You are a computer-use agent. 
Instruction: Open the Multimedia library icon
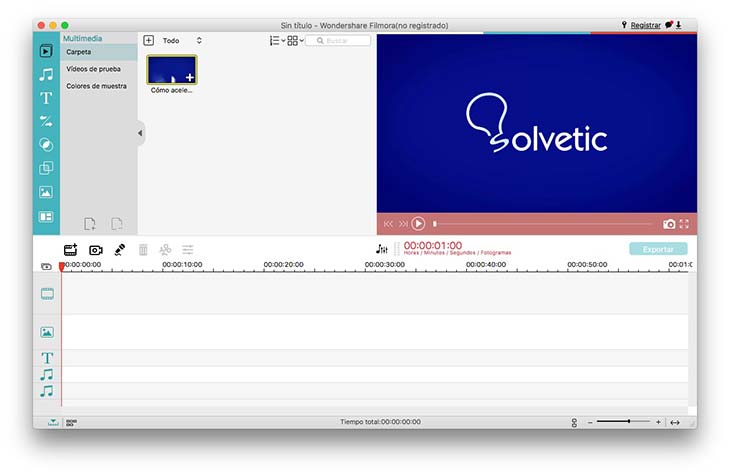coord(46,51)
